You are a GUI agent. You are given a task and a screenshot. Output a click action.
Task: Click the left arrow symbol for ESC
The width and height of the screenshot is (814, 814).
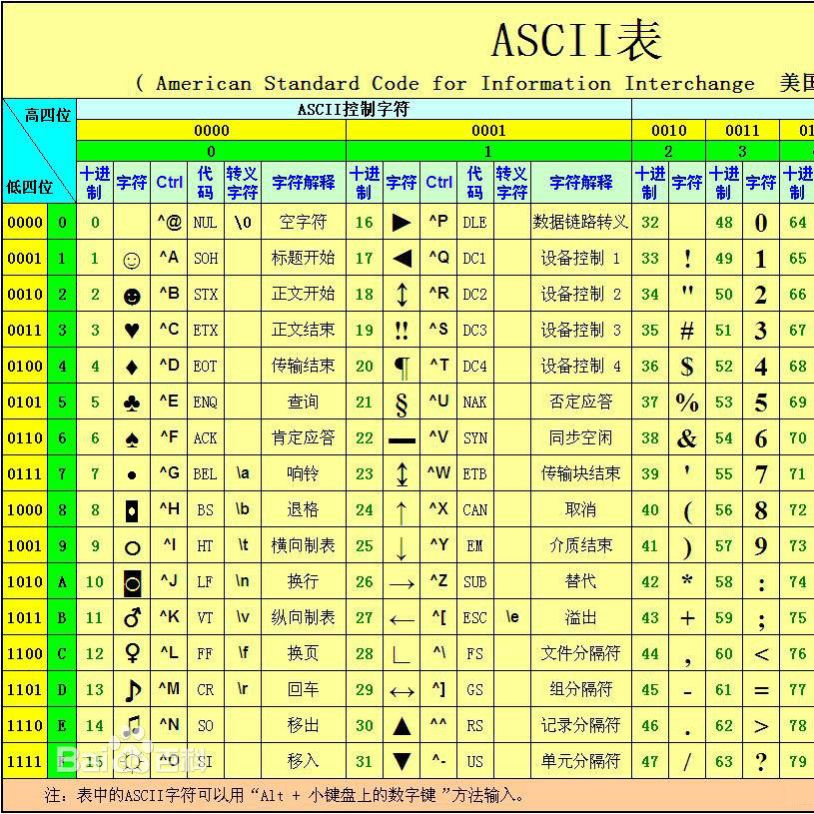[x=401, y=618]
